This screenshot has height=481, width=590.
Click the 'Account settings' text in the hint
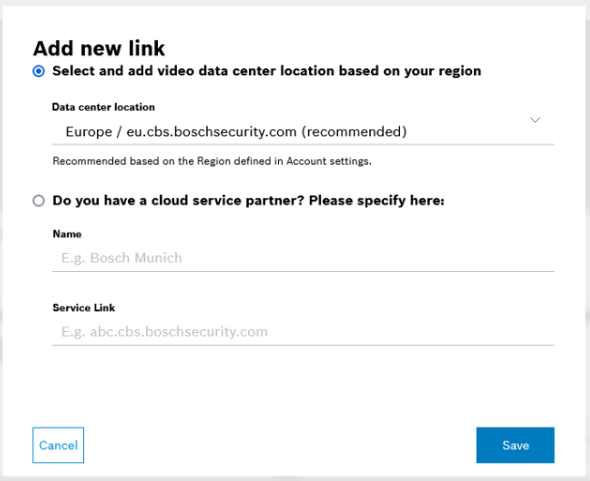click(329, 161)
